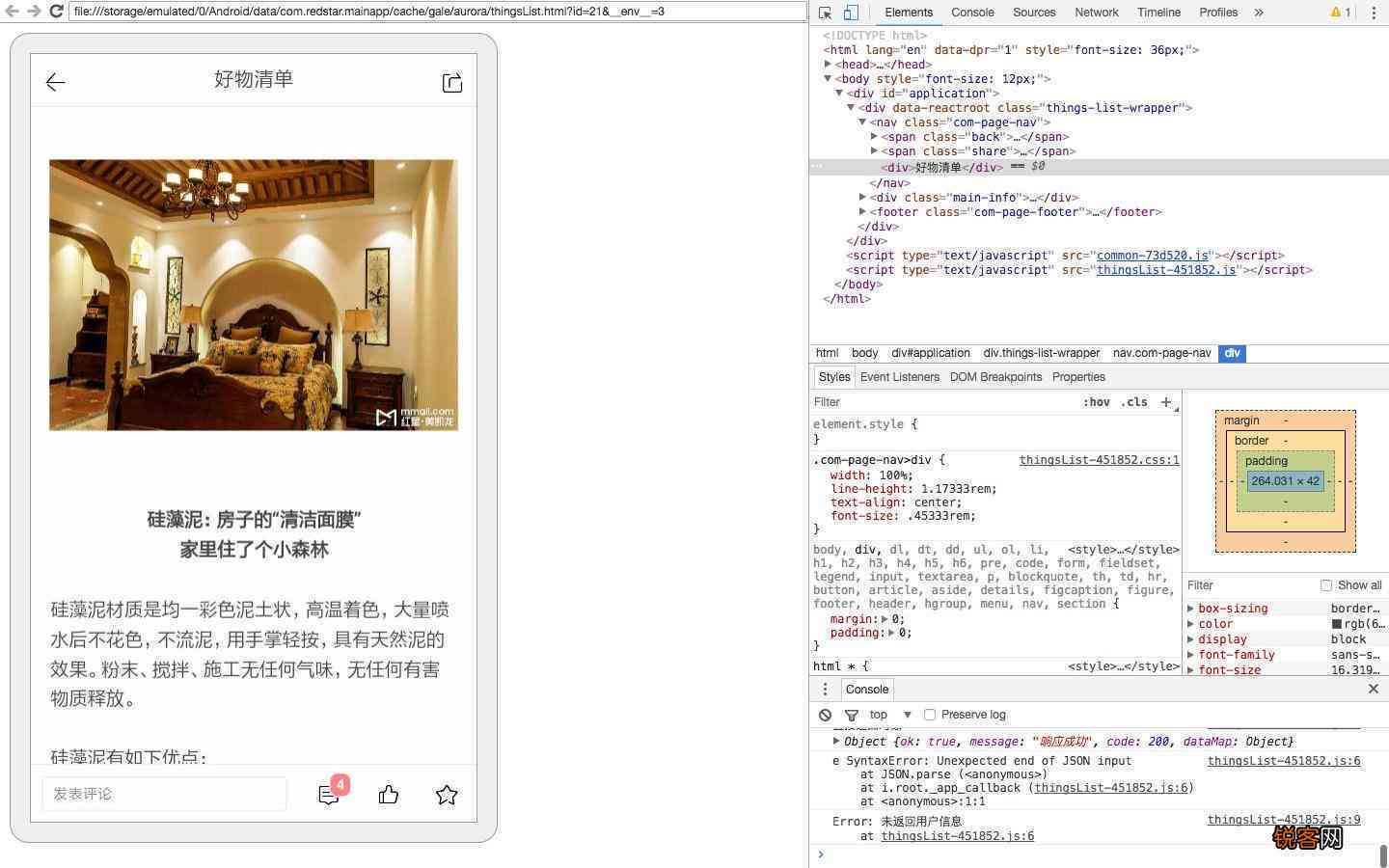Open the Properties pane tab
This screenshot has height=868, width=1389.
point(1078,377)
